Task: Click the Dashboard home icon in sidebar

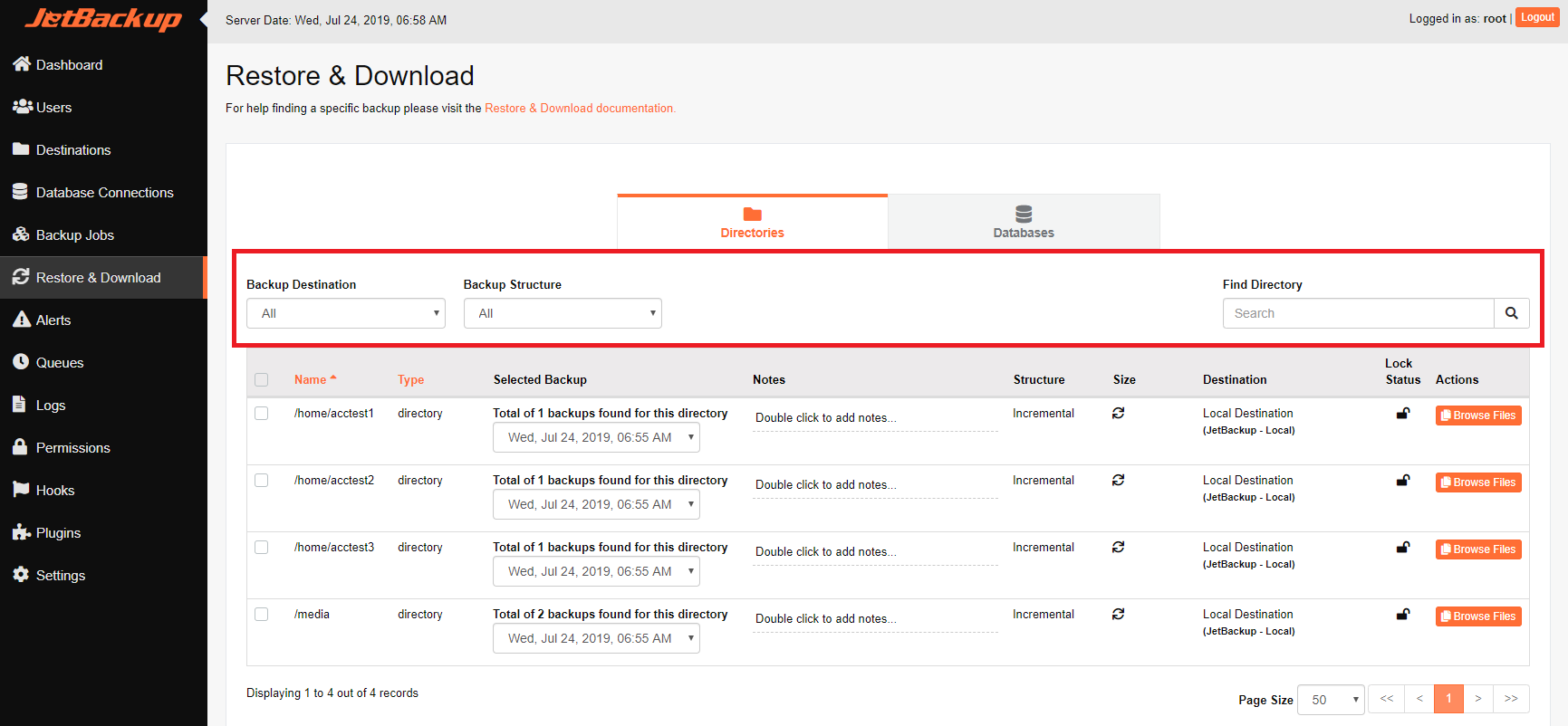Action: click(22, 63)
